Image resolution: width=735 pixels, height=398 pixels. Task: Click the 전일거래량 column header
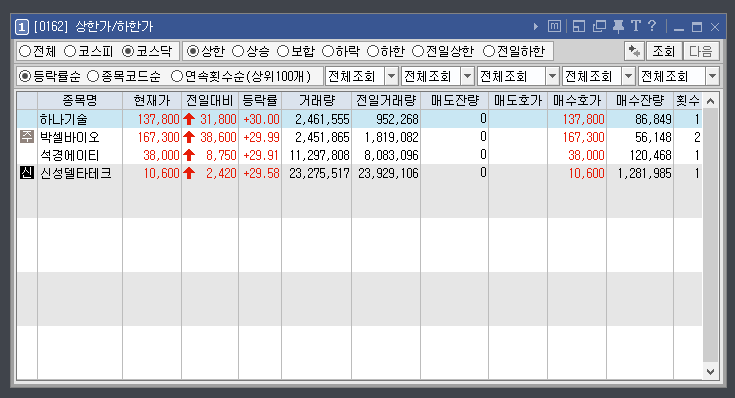pos(386,101)
